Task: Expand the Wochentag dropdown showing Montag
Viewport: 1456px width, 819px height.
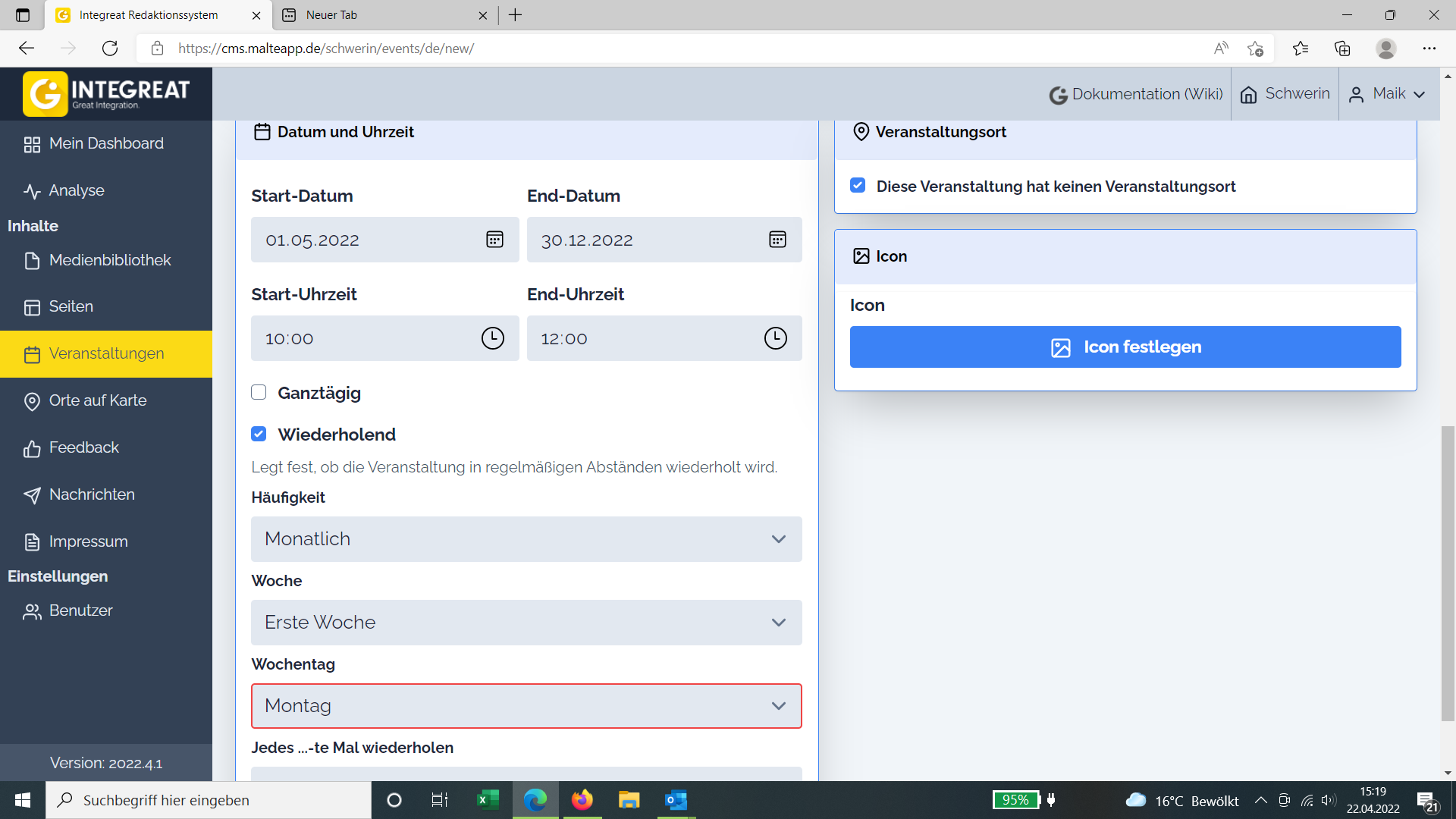Action: [526, 706]
